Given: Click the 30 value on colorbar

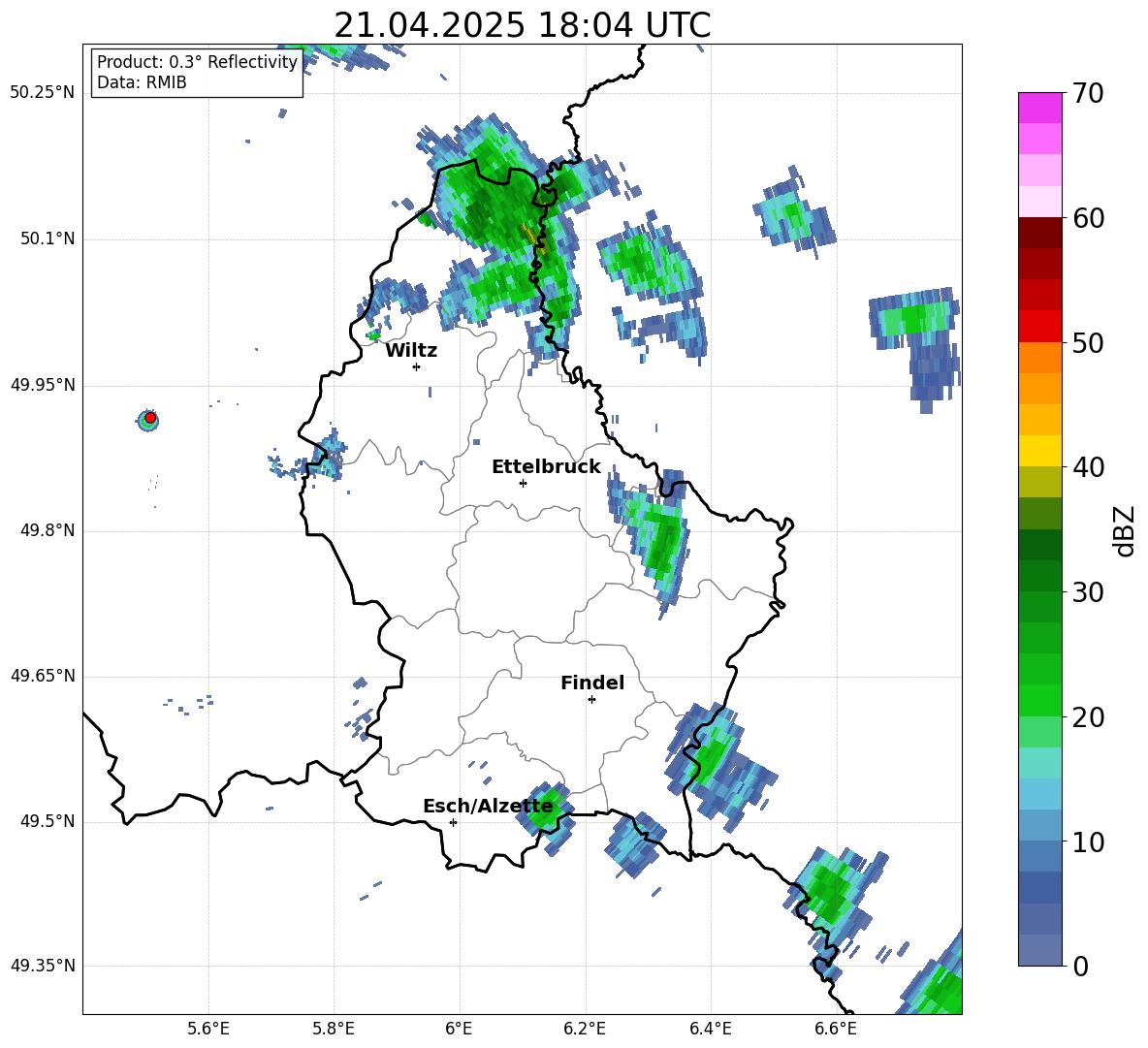Looking at the screenshot, I should point(1087,592).
